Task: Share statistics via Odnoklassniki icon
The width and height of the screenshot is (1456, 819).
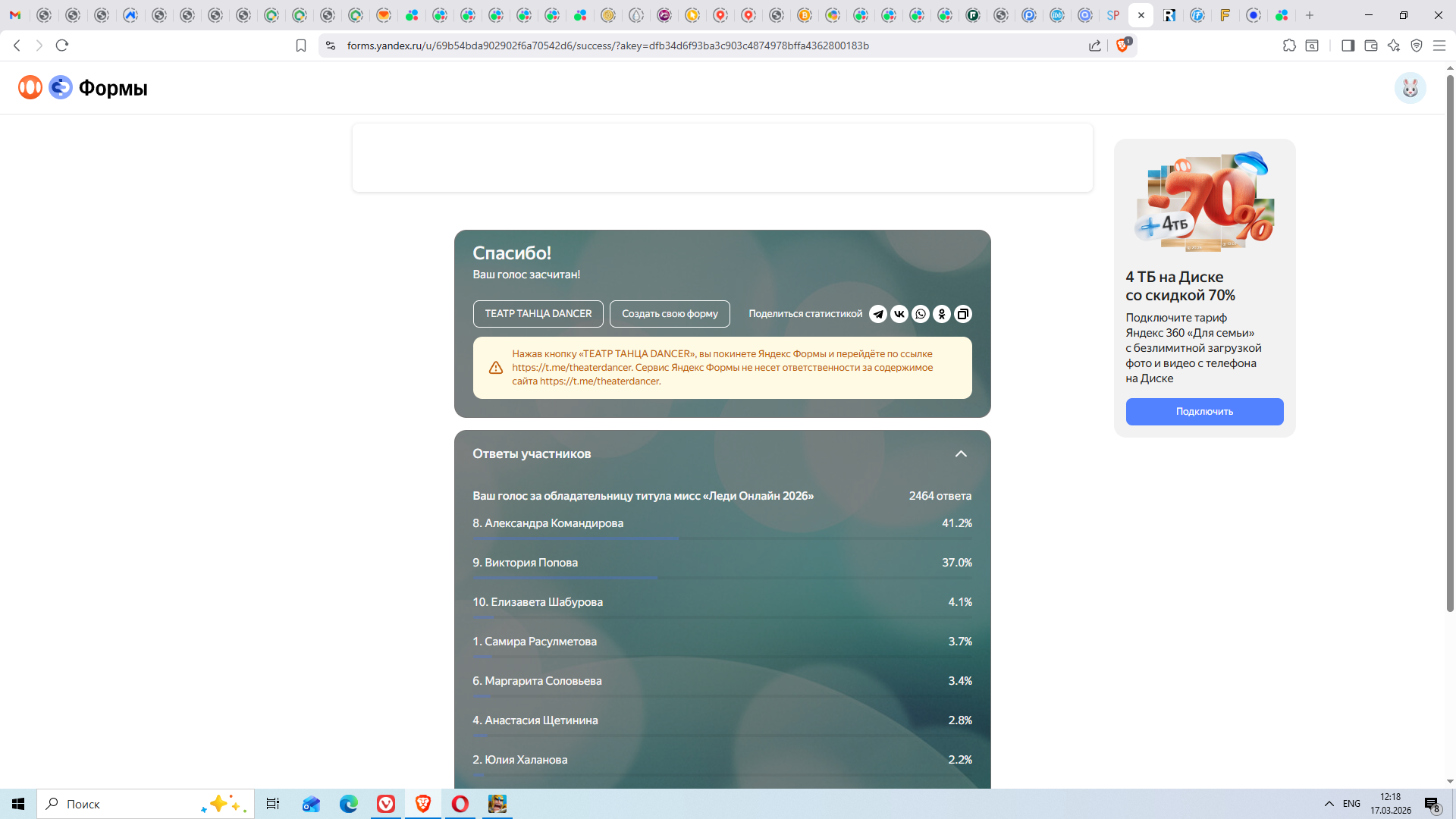Action: click(942, 314)
